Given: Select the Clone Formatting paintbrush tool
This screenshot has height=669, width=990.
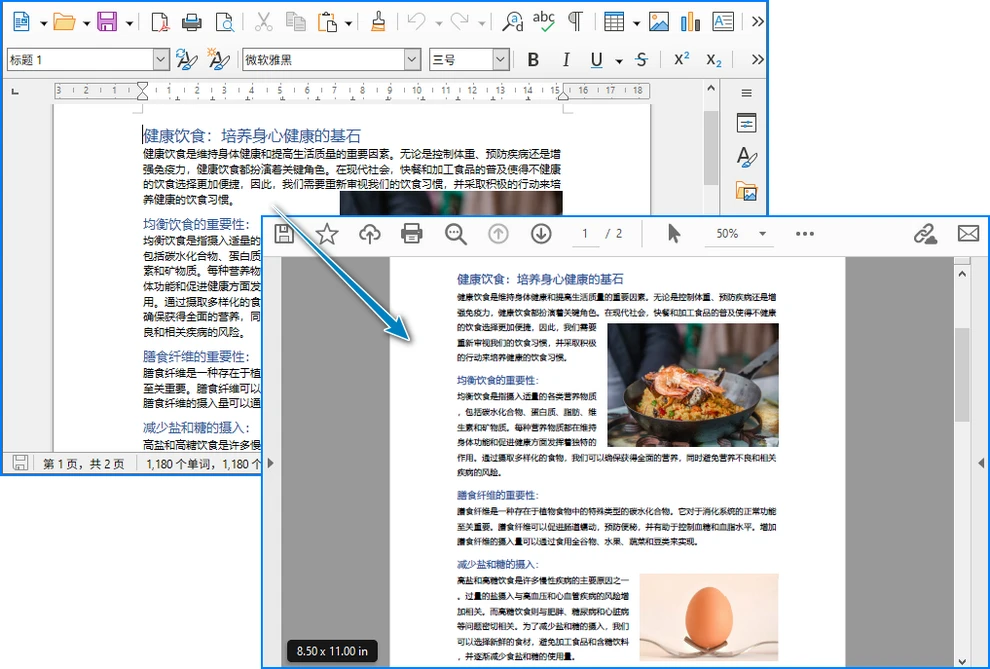Looking at the screenshot, I should 377,21.
